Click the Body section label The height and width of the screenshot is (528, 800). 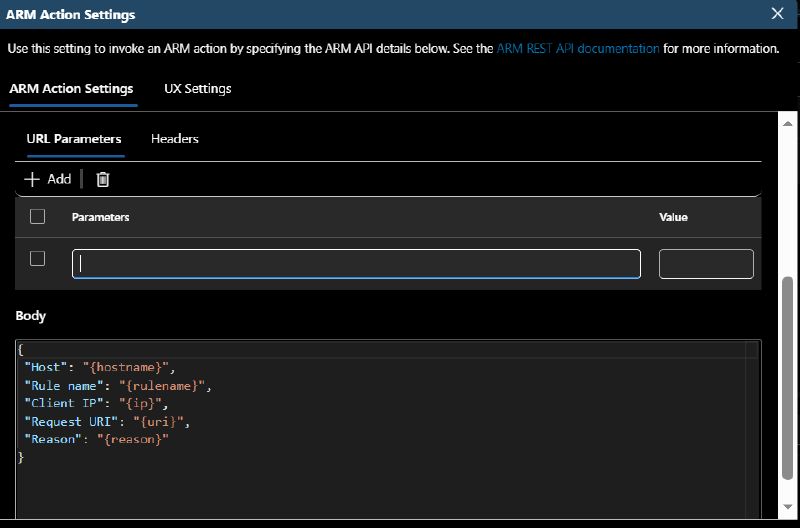point(31,316)
